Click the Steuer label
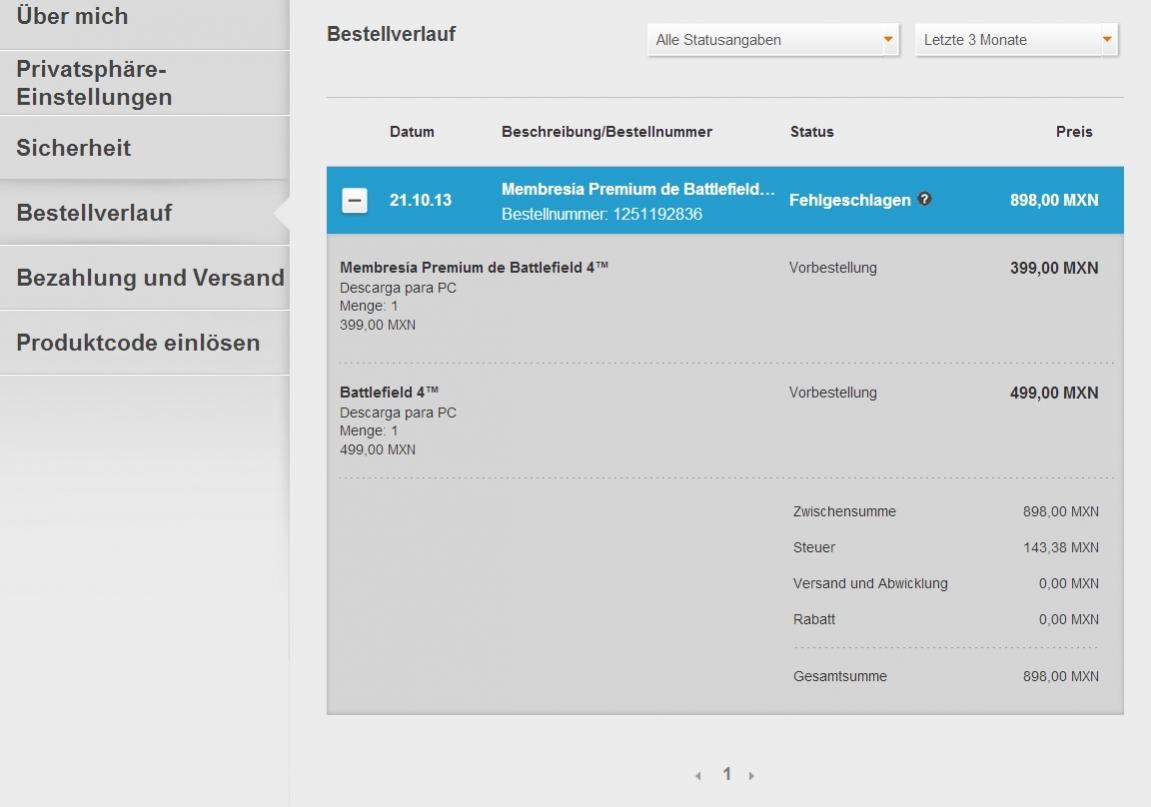This screenshot has height=807, width=1151. (x=814, y=547)
